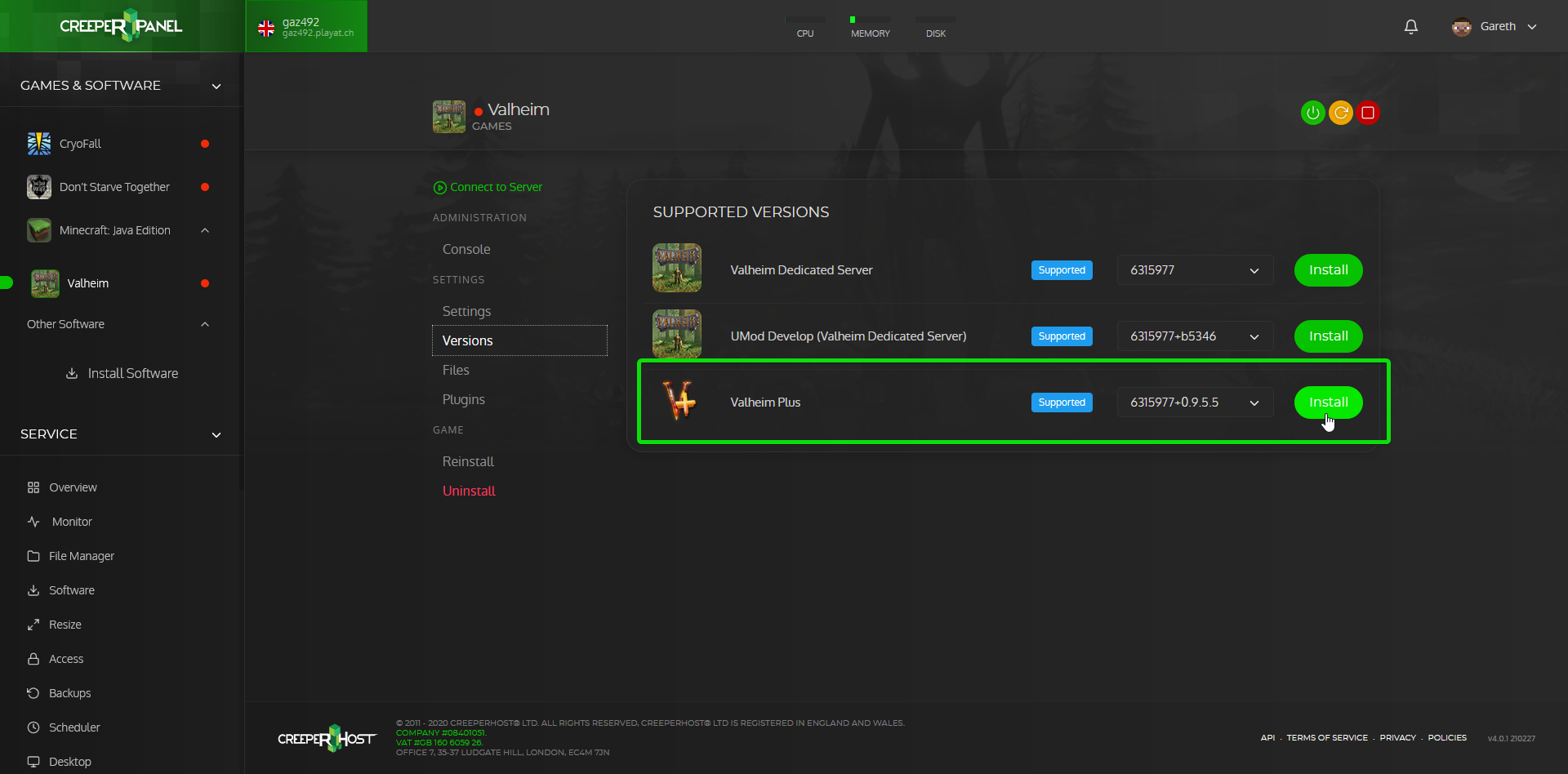The image size is (1568, 774).
Task: Open the 6315977+0.9.5.5 version dropdown
Action: point(1195,403)
